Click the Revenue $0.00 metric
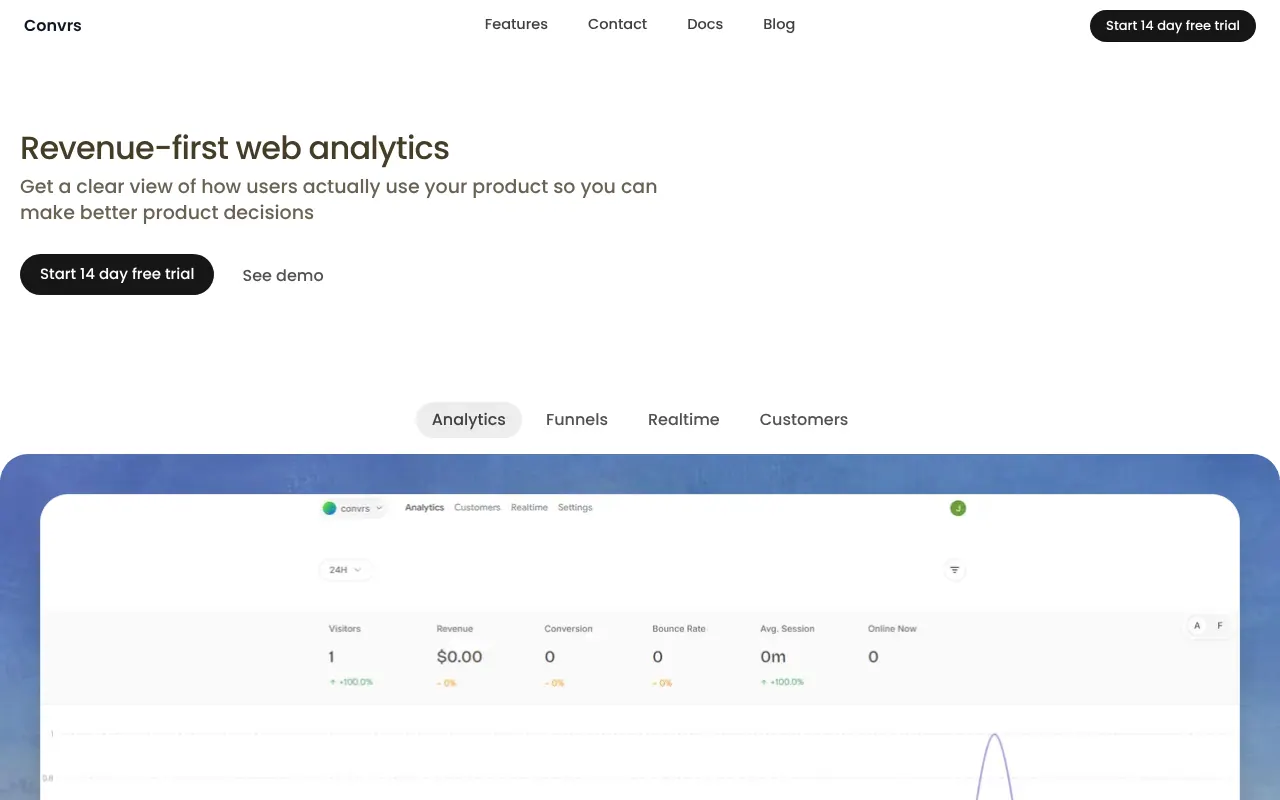 pyautogui.click(x=460, y=656)
